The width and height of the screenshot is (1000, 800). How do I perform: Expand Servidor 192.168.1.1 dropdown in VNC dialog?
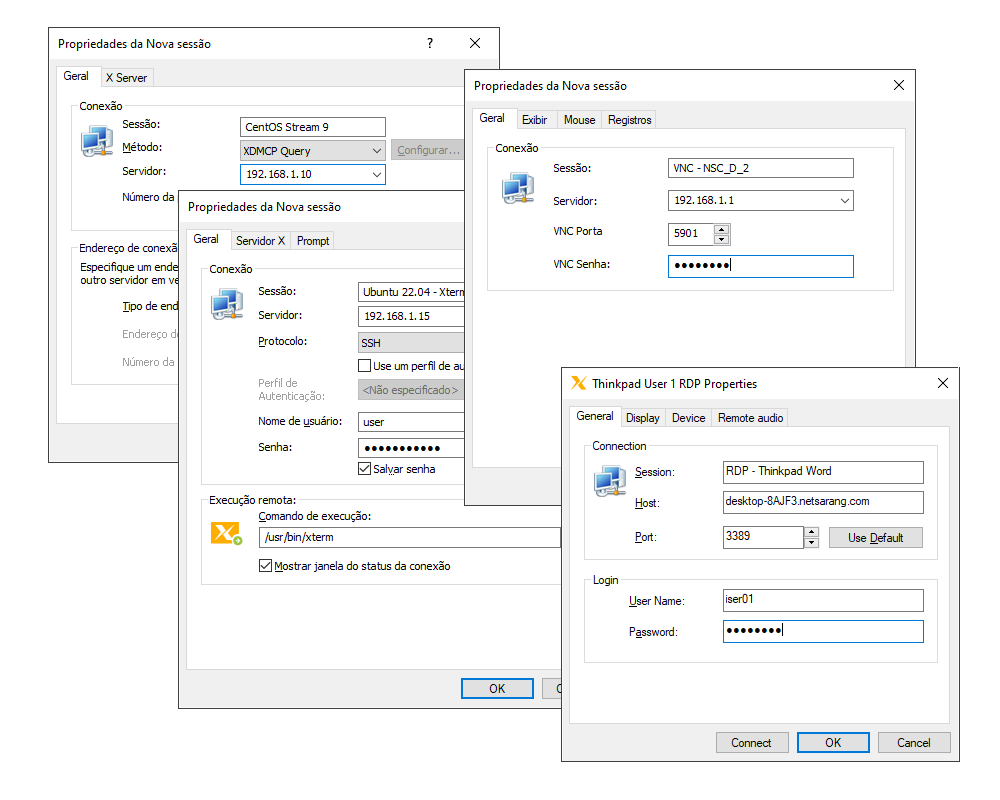point(845,200)
